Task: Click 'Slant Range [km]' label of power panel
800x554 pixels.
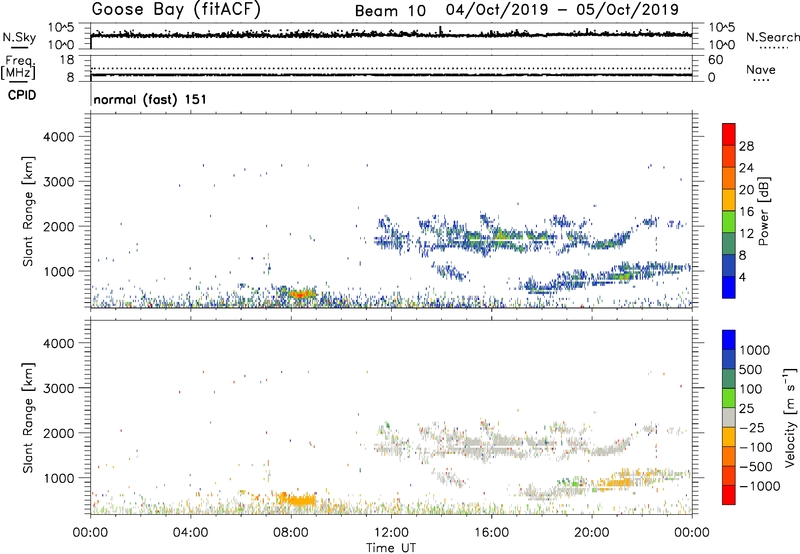Action: [28, 211]
